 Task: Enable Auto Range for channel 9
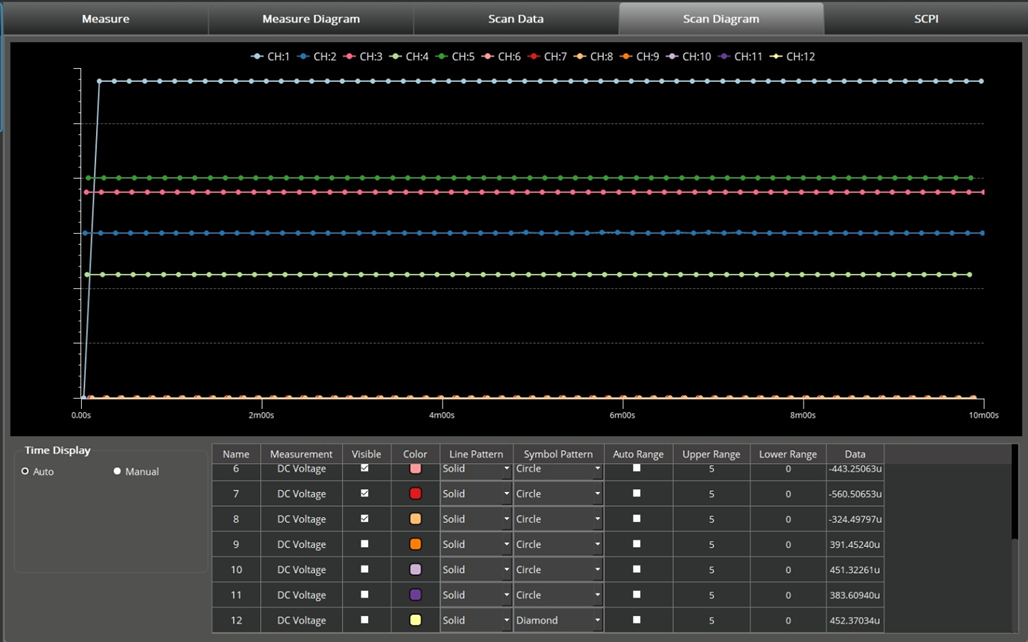637,544
